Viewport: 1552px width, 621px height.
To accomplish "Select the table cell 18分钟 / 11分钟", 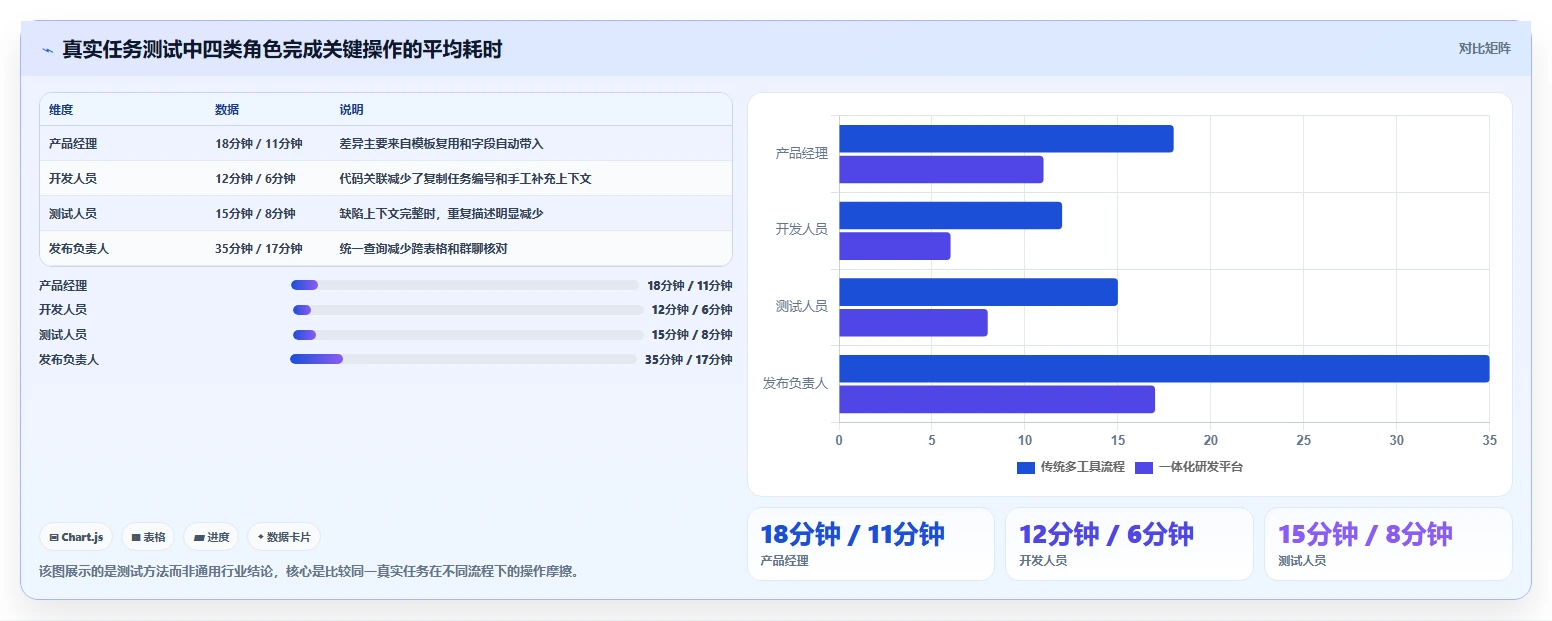I will [x=258, y=144].
